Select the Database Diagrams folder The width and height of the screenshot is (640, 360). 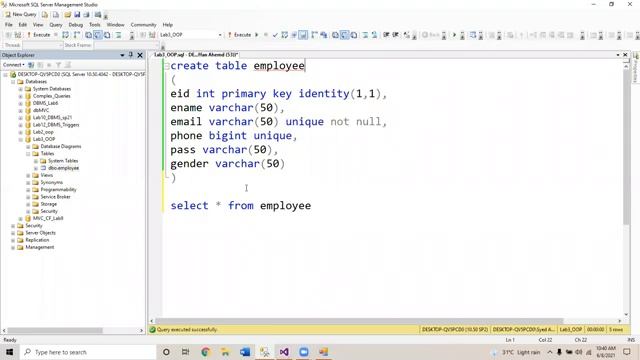60,147
